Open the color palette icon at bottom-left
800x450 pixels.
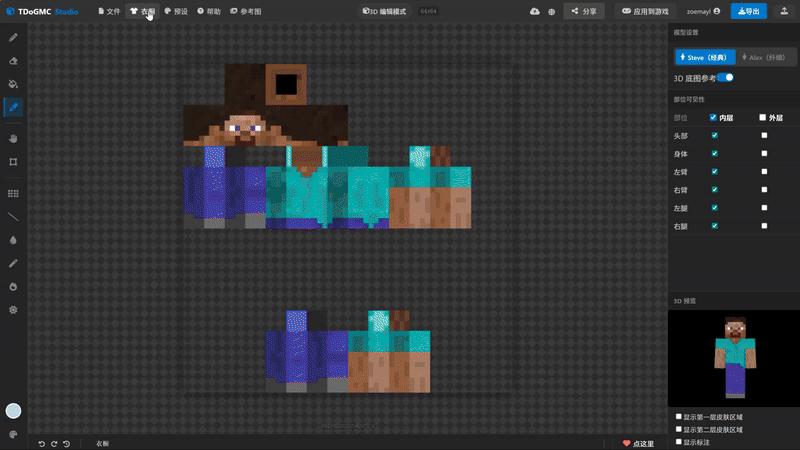pos(13,434)
